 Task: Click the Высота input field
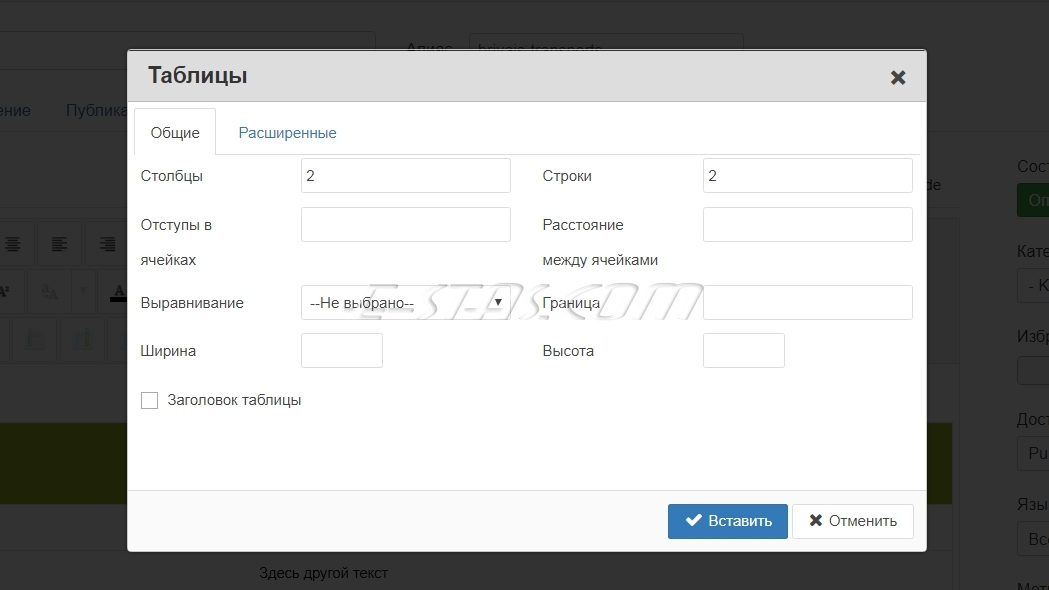pyautogui.click(x=744, y=351)
